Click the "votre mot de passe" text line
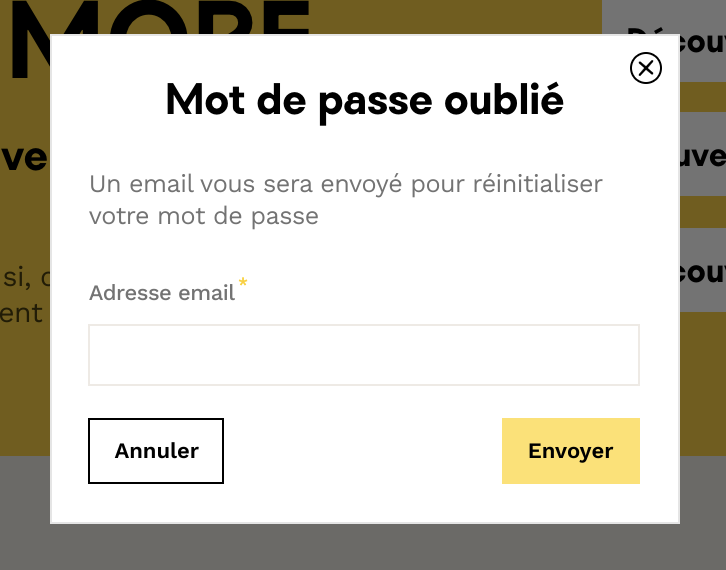The width and height of the screenshot is (726, 570). tap(203, 216)
